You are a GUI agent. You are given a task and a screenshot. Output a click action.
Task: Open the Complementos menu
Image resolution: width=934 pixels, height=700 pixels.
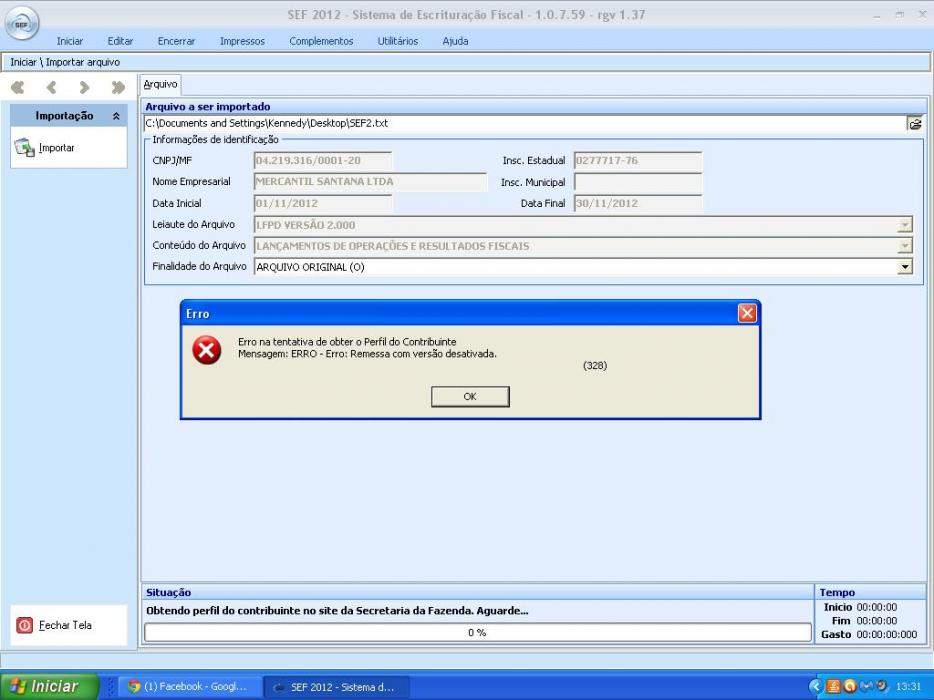[321, 41]
